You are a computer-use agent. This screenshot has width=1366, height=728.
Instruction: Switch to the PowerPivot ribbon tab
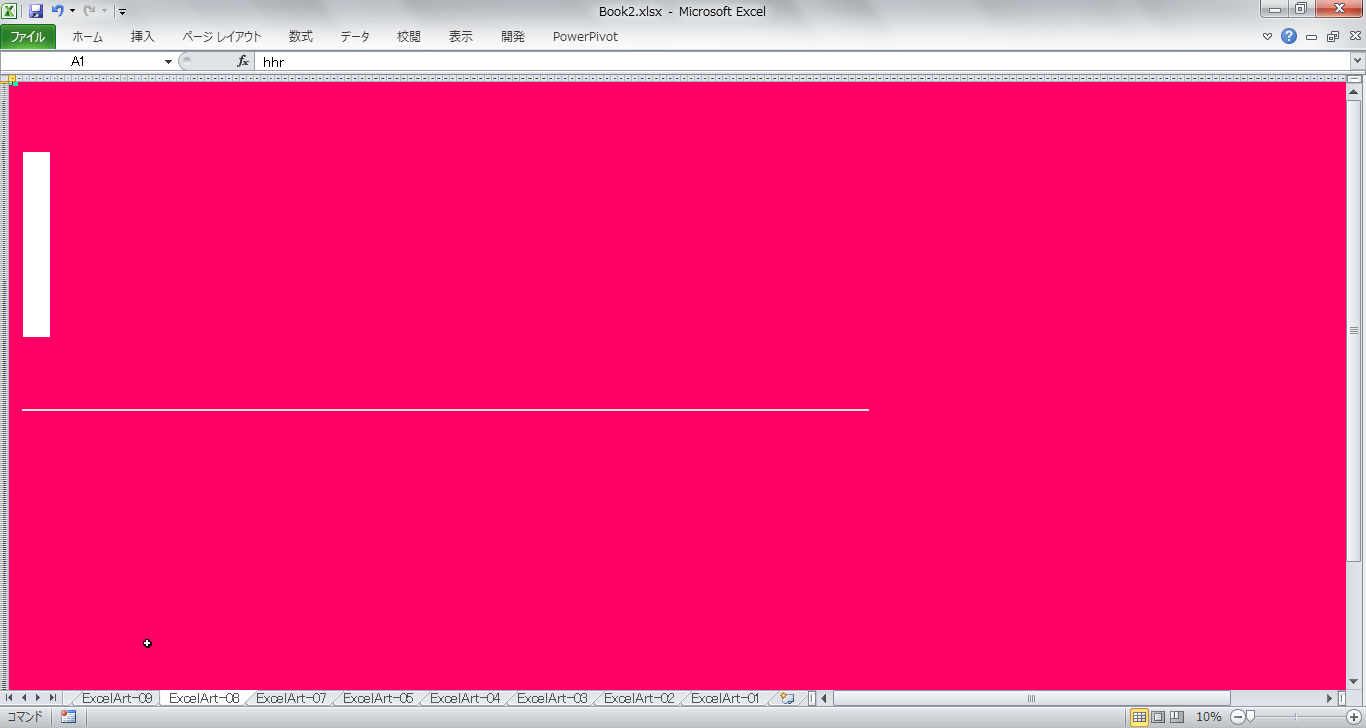[586, 37]
